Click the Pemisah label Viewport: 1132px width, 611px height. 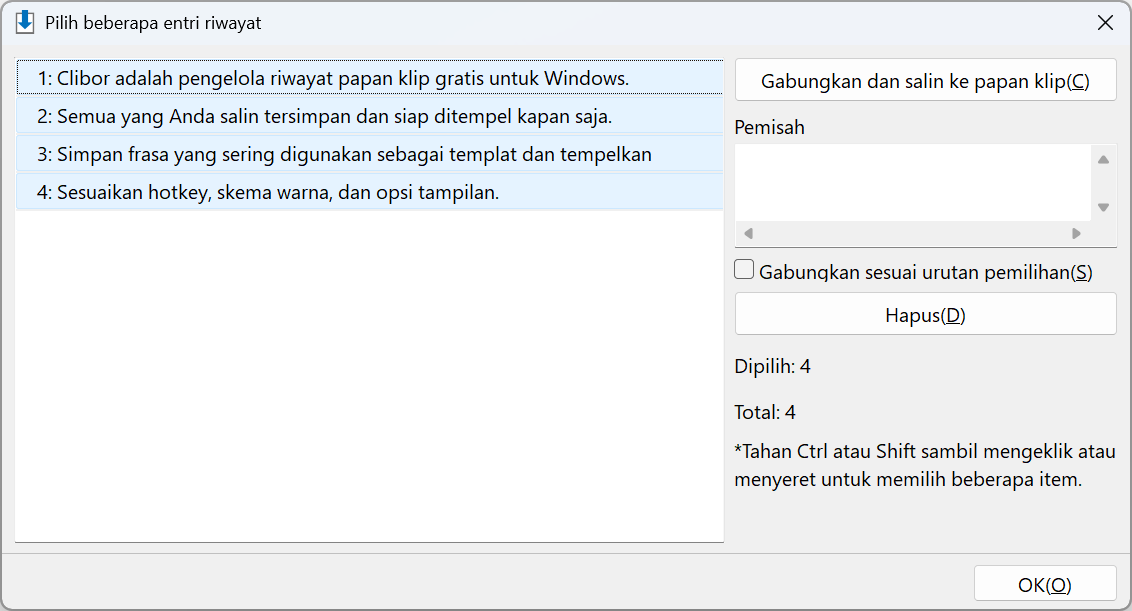point(770,127)
